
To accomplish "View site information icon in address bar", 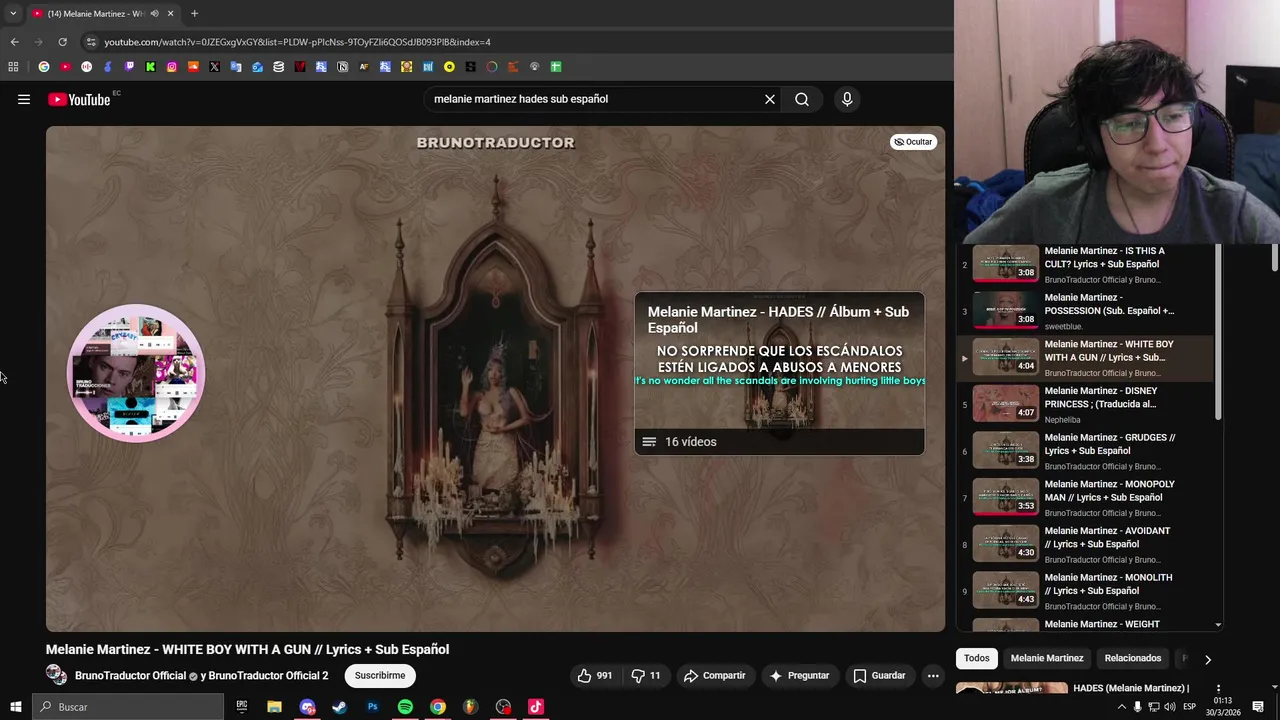I will click(91, 42).
